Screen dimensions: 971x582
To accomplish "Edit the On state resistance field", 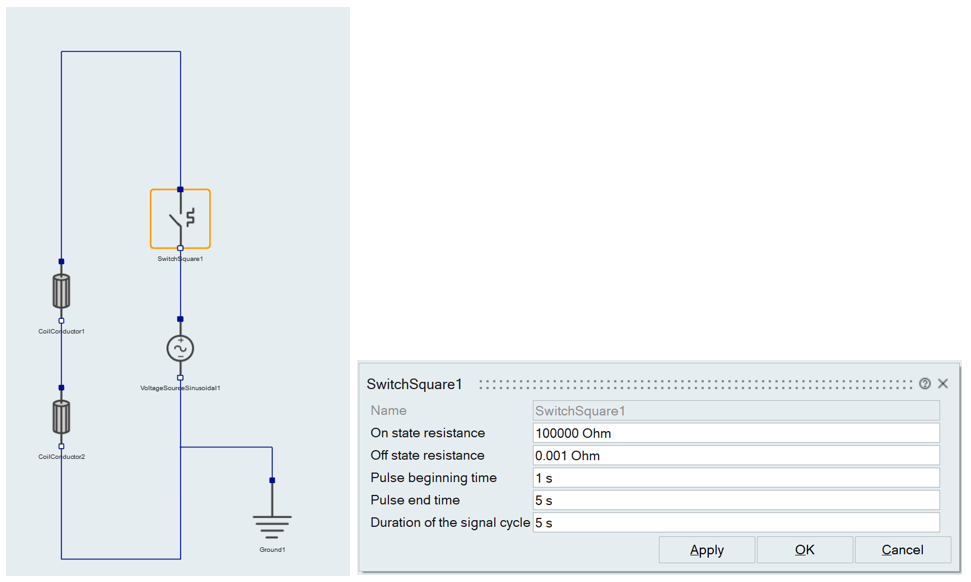I will point(736,433).
